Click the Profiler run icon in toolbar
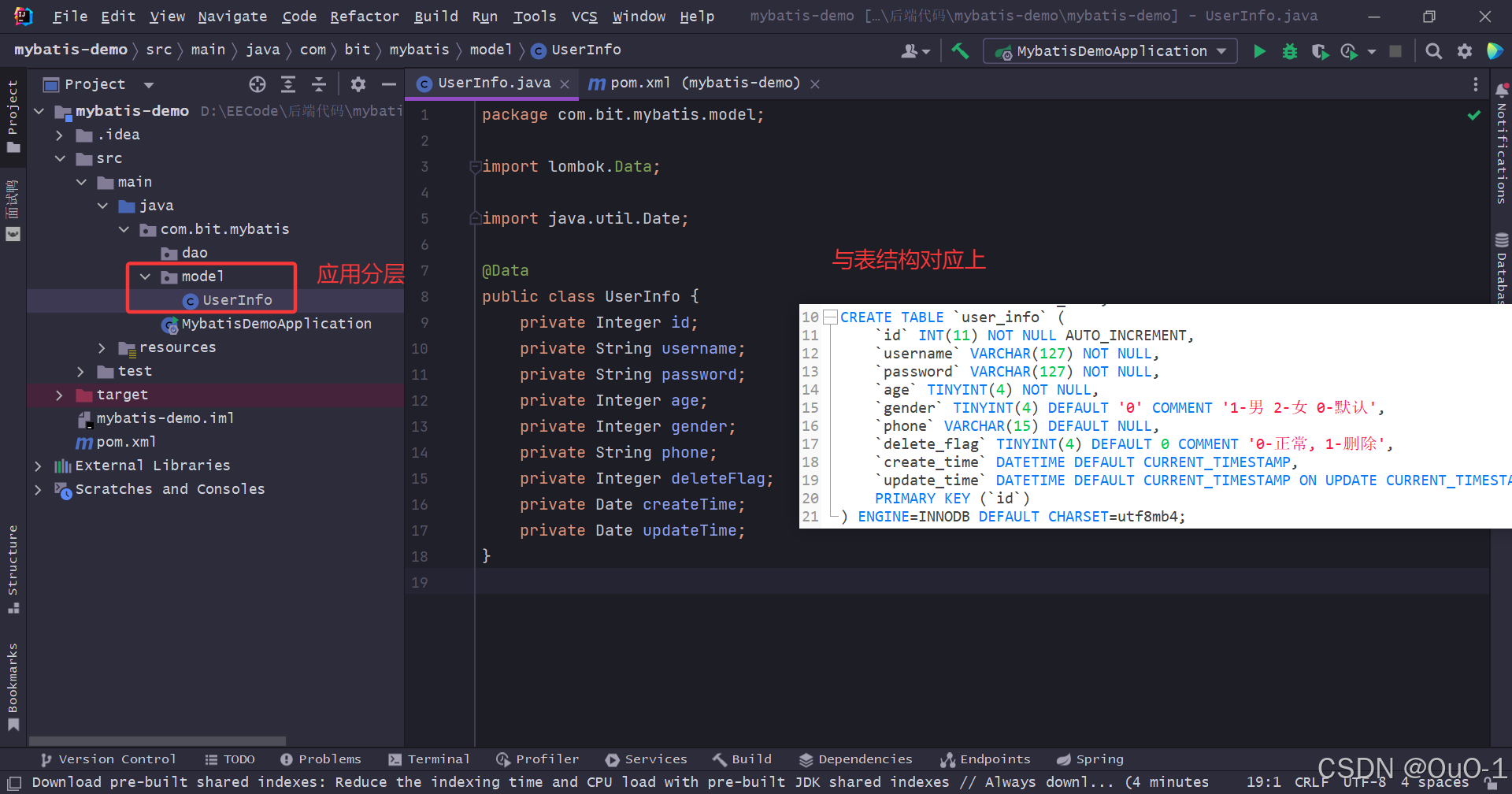 pyautogui.click(x=1349, y=51)
